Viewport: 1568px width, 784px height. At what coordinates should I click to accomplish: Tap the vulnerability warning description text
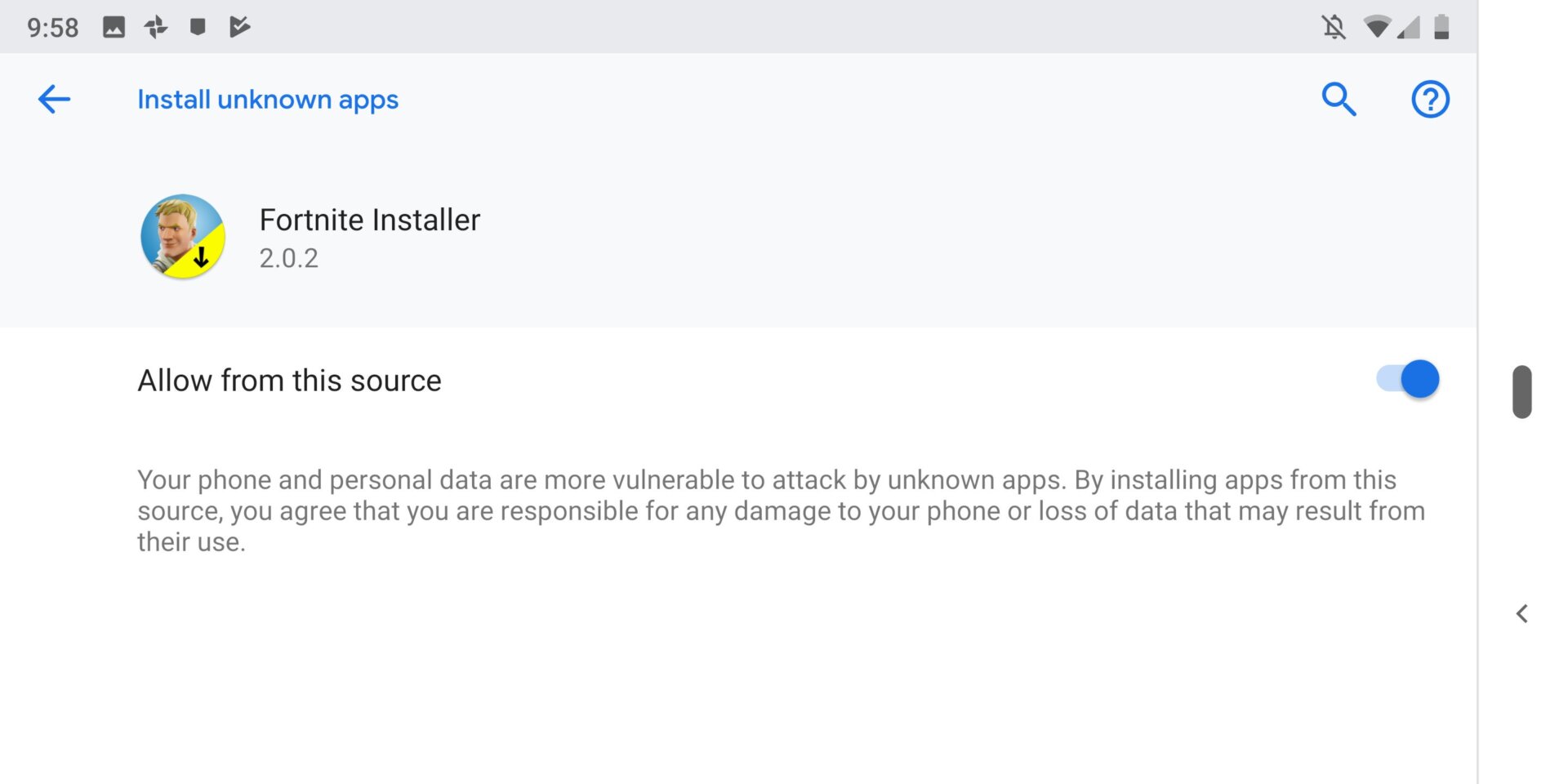(x=780, y=510)
